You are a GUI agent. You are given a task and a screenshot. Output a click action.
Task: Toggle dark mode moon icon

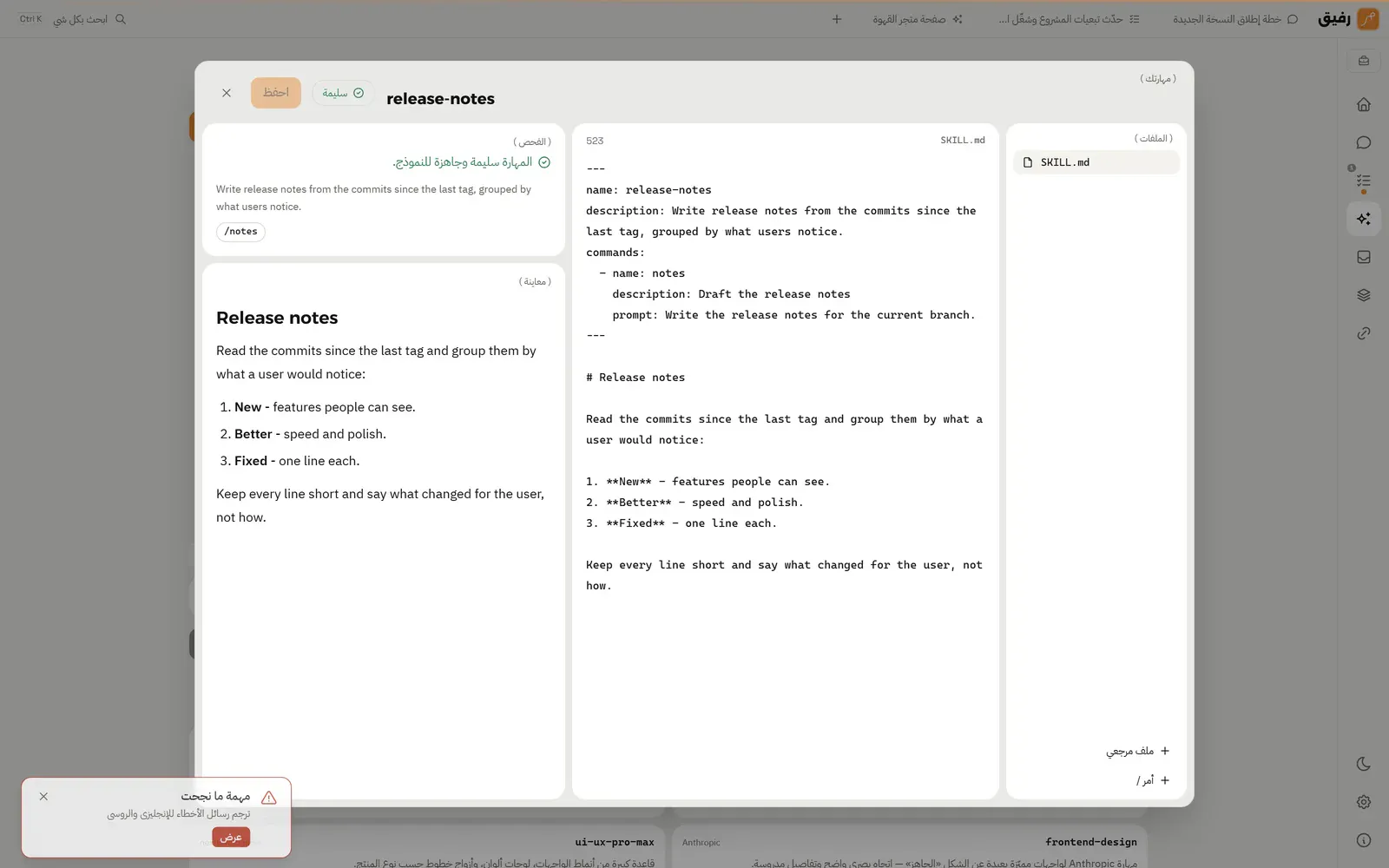point(1363,764)
